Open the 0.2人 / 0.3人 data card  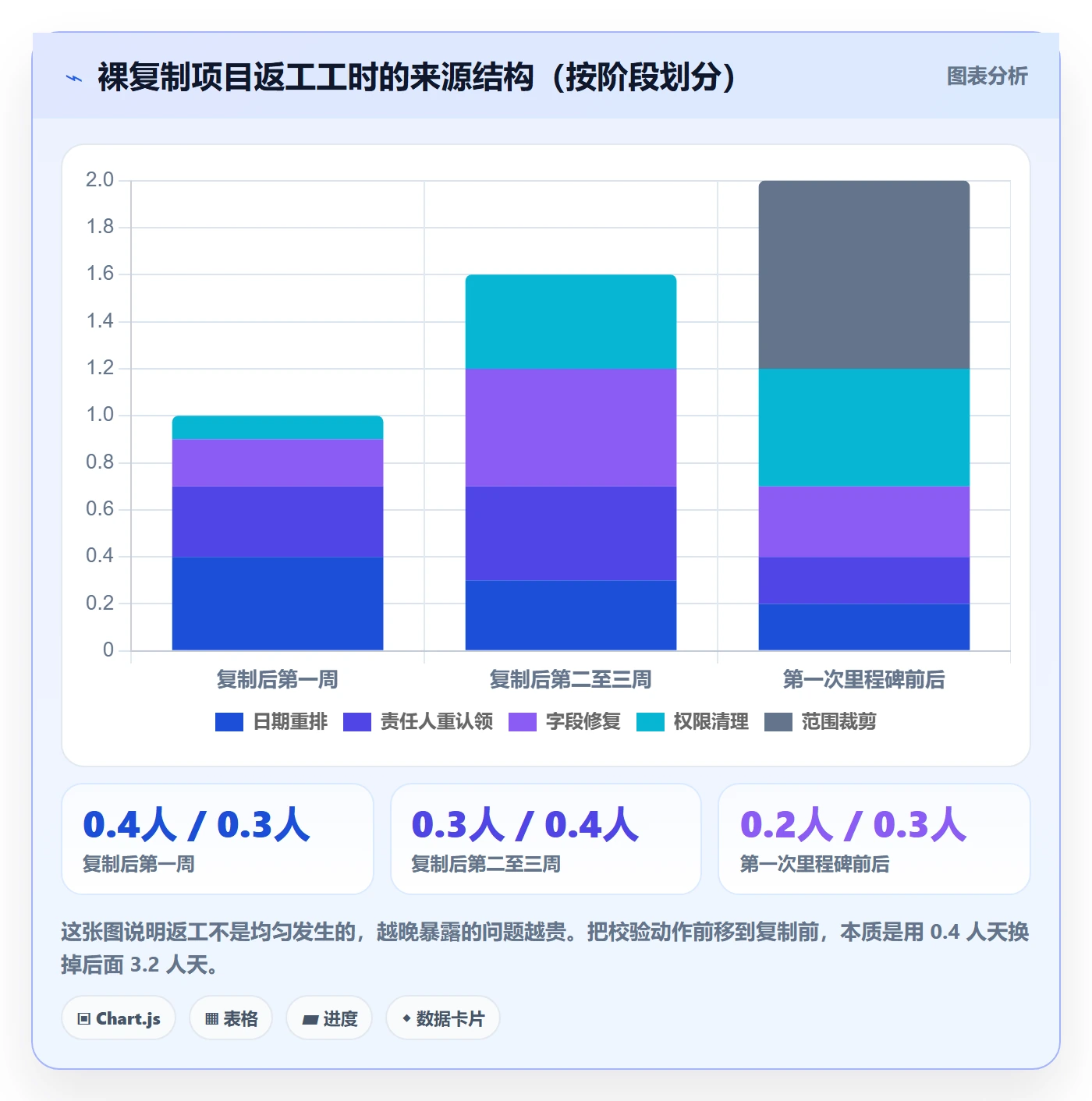(x=874, y=839)
